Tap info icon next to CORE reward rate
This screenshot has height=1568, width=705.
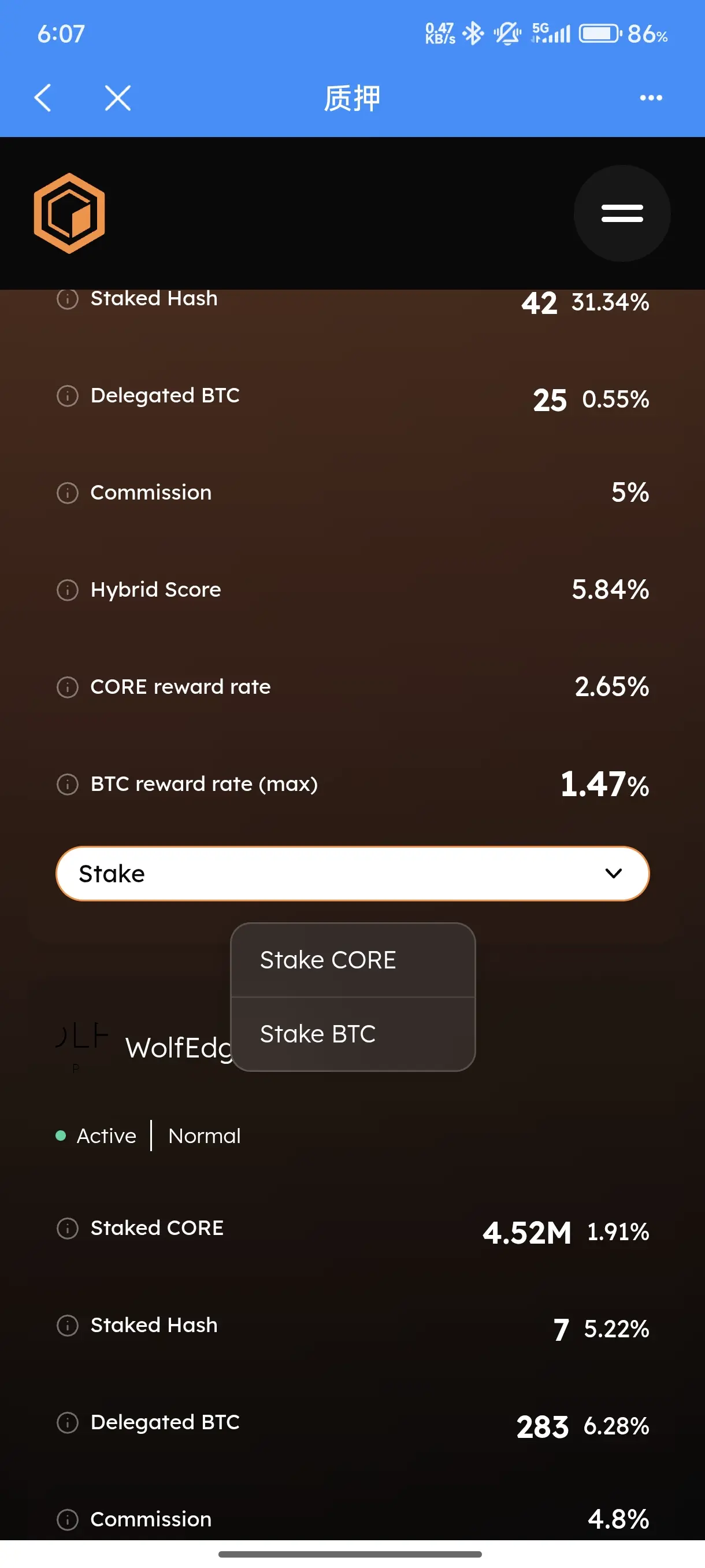68,687
